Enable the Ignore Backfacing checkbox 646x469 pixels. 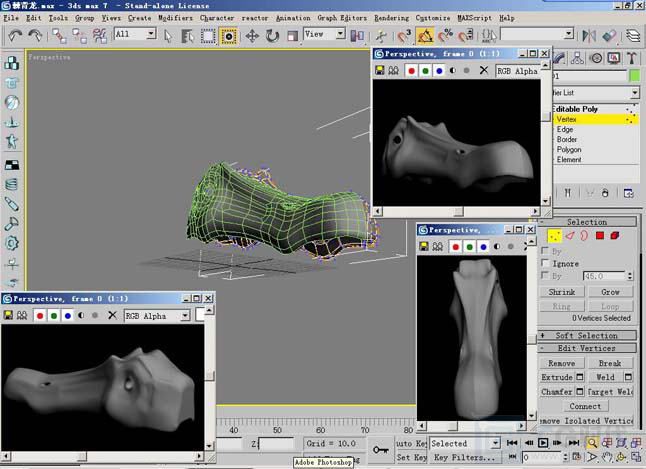coord(545,263)
